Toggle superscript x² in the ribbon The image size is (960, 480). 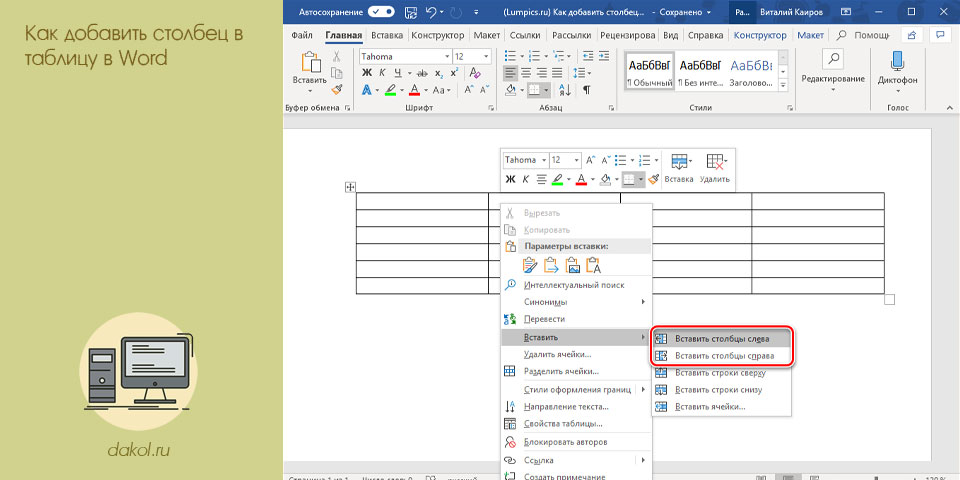(x=454, y=73)
